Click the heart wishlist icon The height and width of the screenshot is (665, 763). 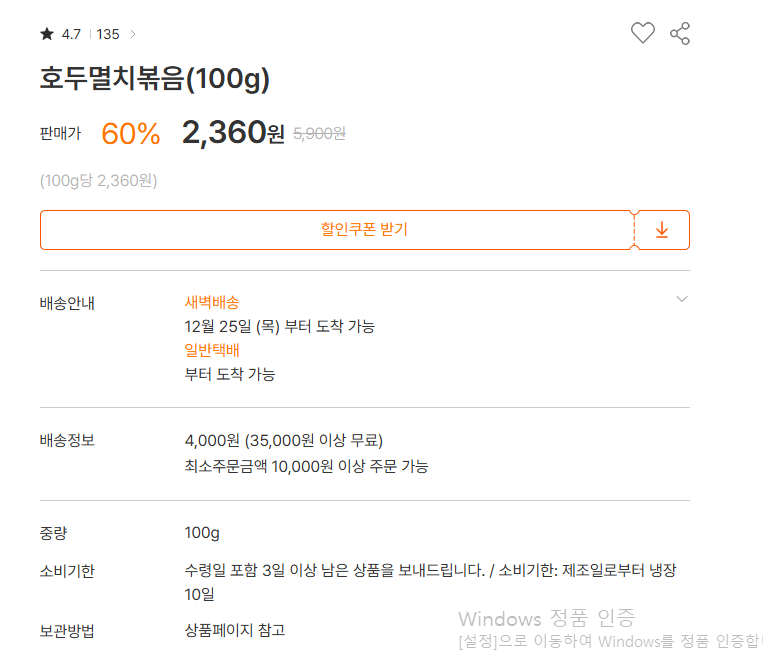click(x=642, y=33)
